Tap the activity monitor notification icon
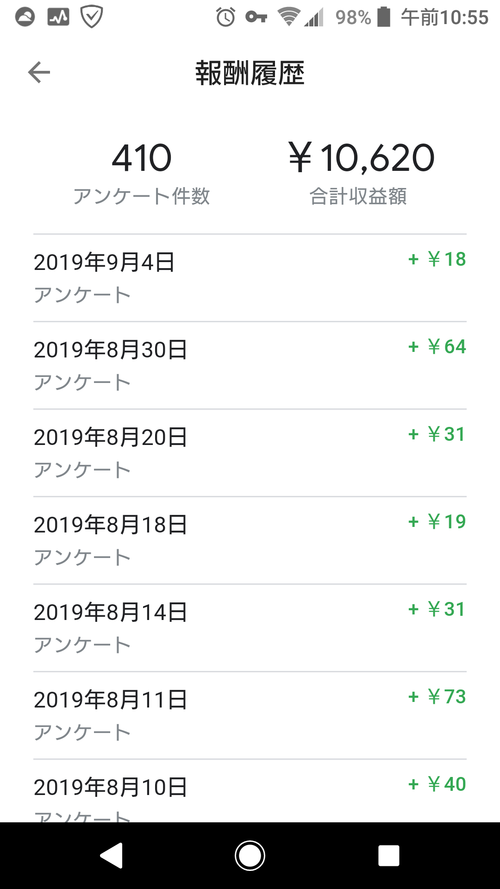500x889 pixels. pos(58,17)
